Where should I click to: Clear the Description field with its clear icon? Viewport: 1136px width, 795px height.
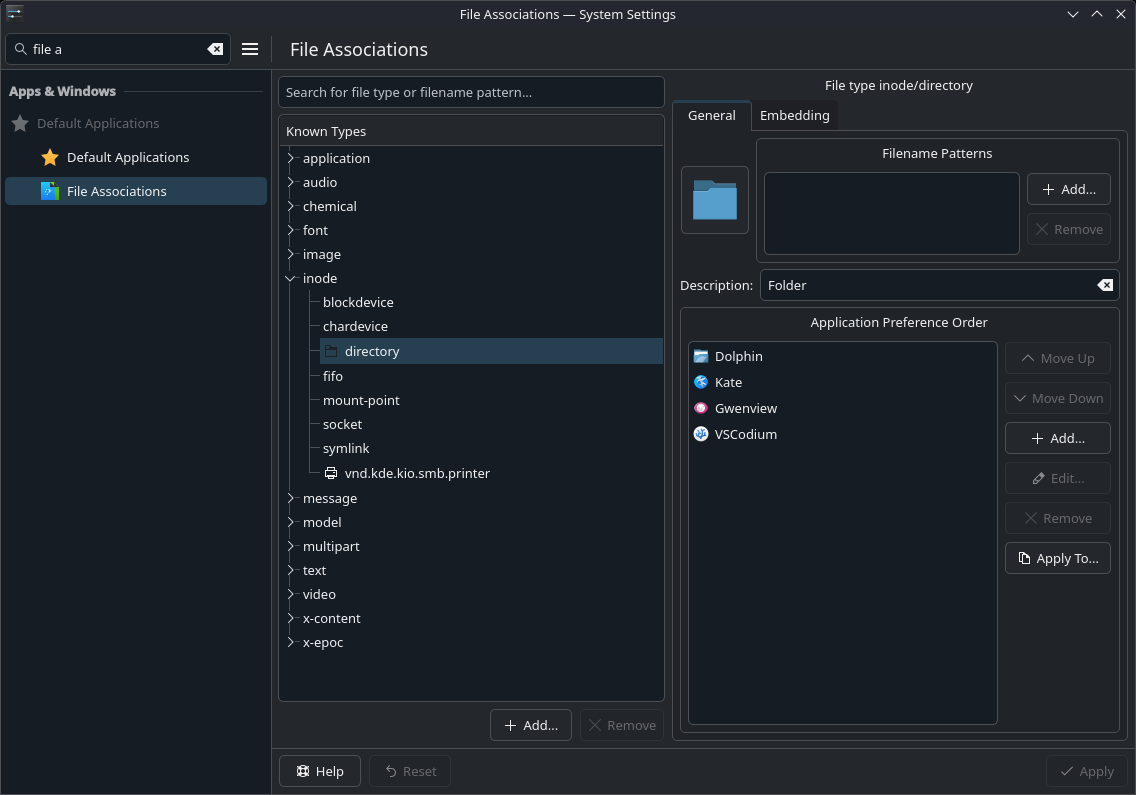[x=1105, y=285]
